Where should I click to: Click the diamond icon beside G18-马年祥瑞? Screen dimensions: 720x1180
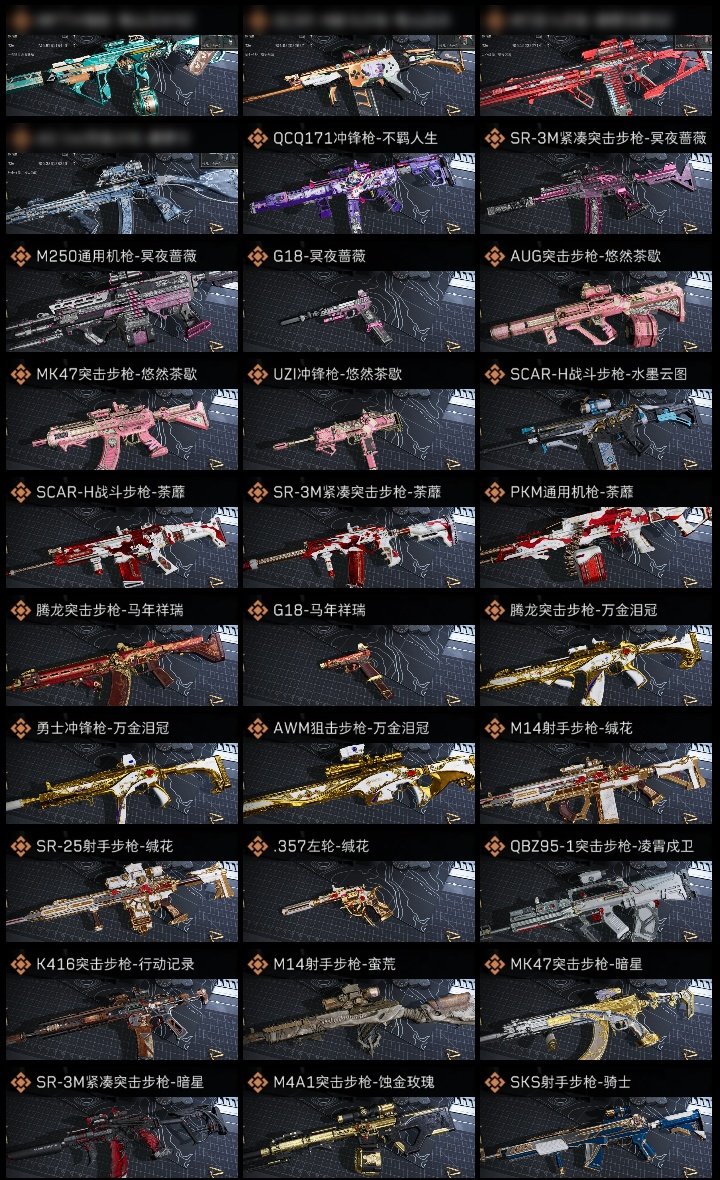[257, 610]
